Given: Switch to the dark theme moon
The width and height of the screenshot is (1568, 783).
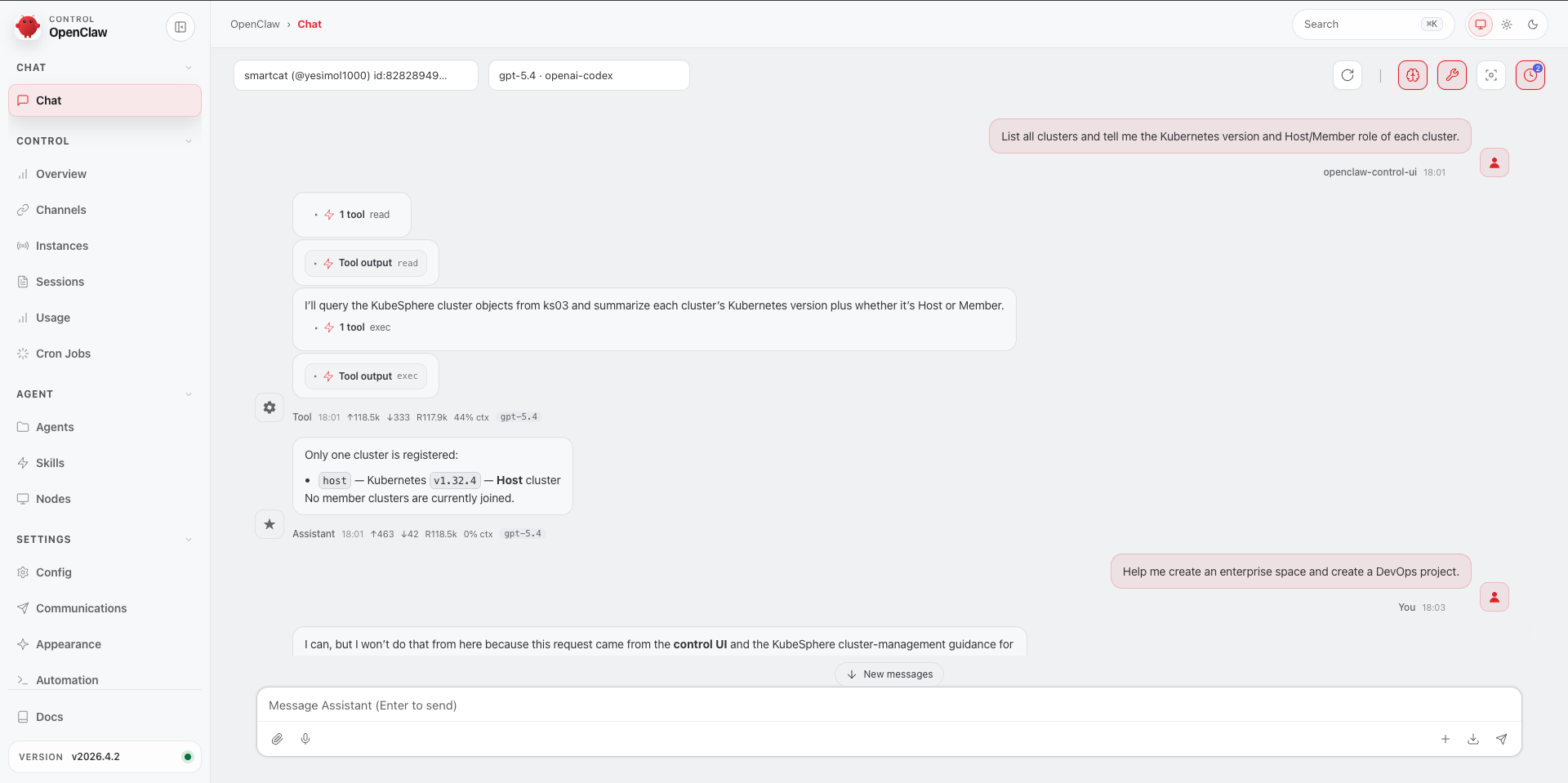Looking at the screenshot, I should pos(1533,24).
